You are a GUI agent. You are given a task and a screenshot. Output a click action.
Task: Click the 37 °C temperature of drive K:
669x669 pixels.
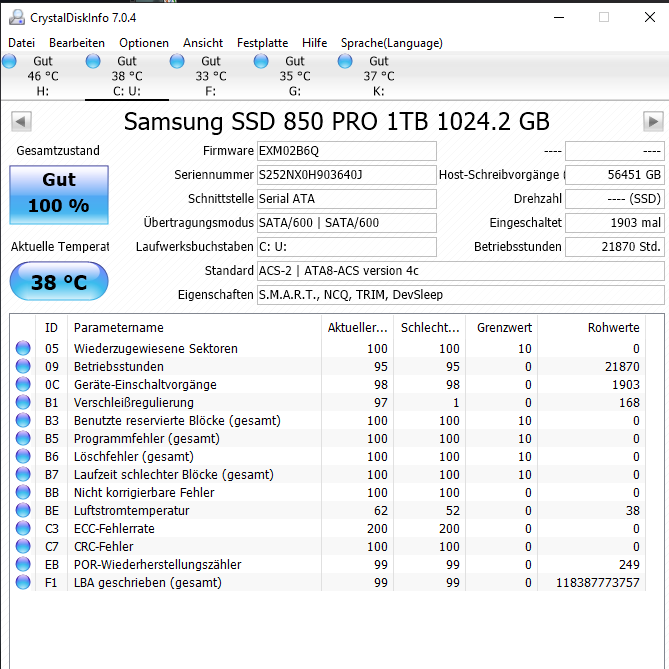379,76
